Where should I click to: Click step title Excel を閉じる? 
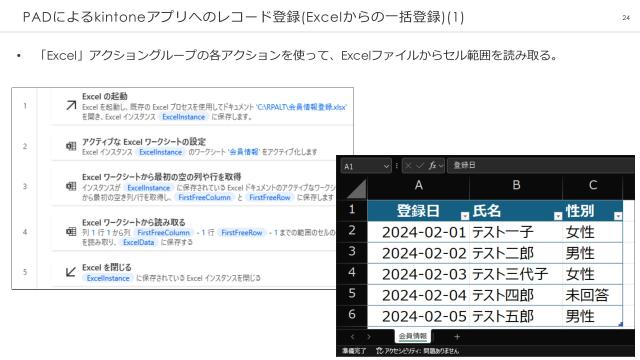click(x=107, y=267)
